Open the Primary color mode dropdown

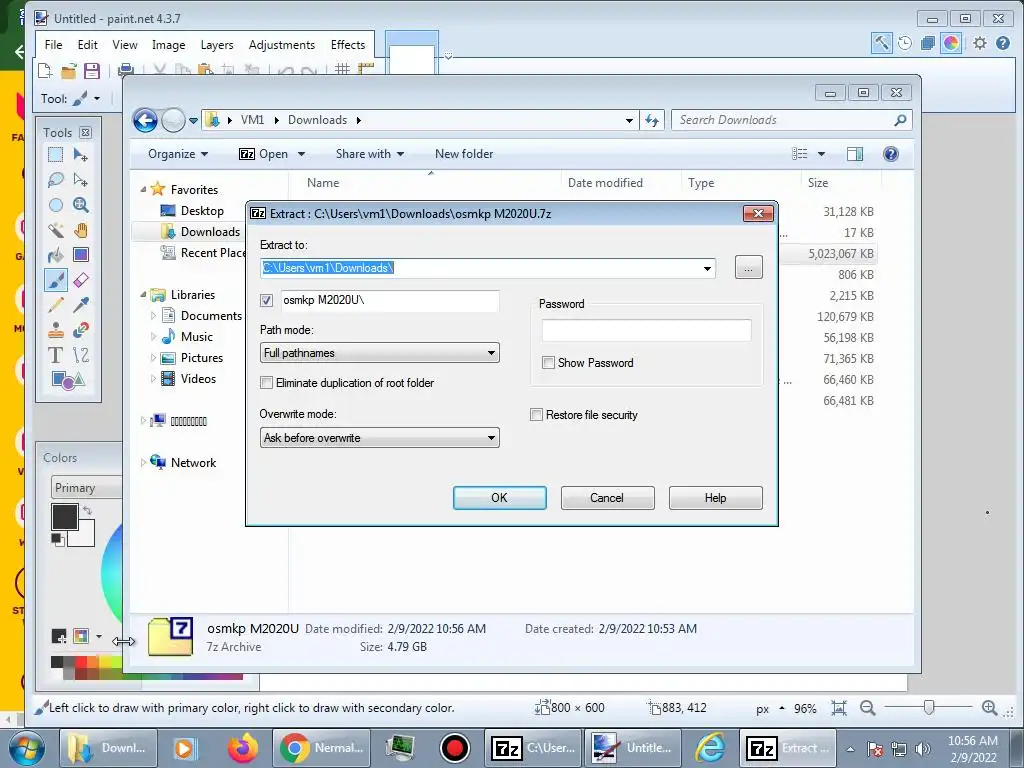(x=86, y=488)
